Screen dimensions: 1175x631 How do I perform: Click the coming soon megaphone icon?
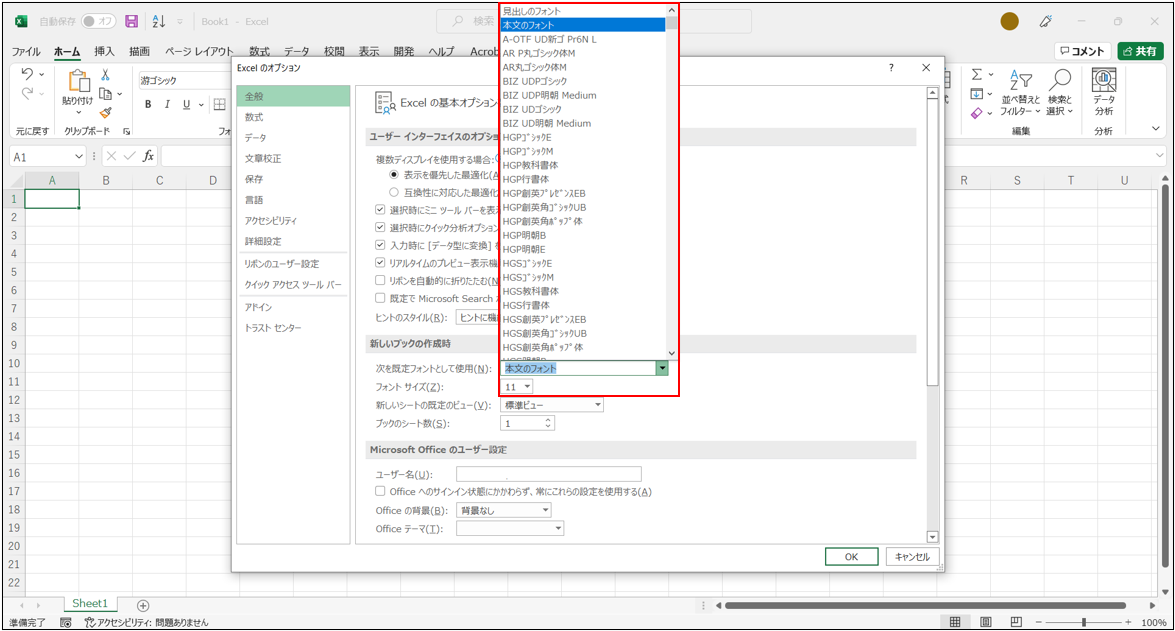click(1045, 22)
